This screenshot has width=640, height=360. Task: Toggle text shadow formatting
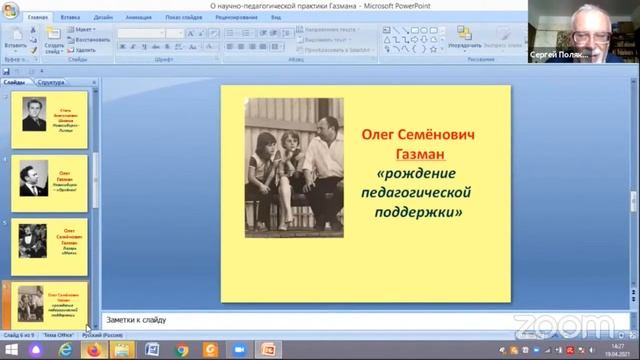(x=167, y=47)
